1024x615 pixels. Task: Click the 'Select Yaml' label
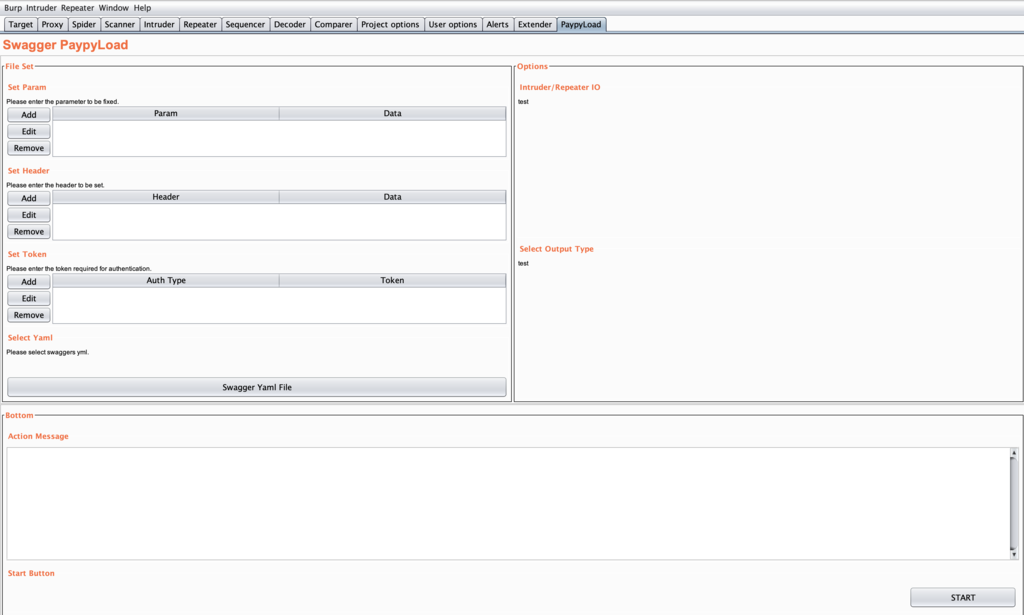(x=30, y=338)
